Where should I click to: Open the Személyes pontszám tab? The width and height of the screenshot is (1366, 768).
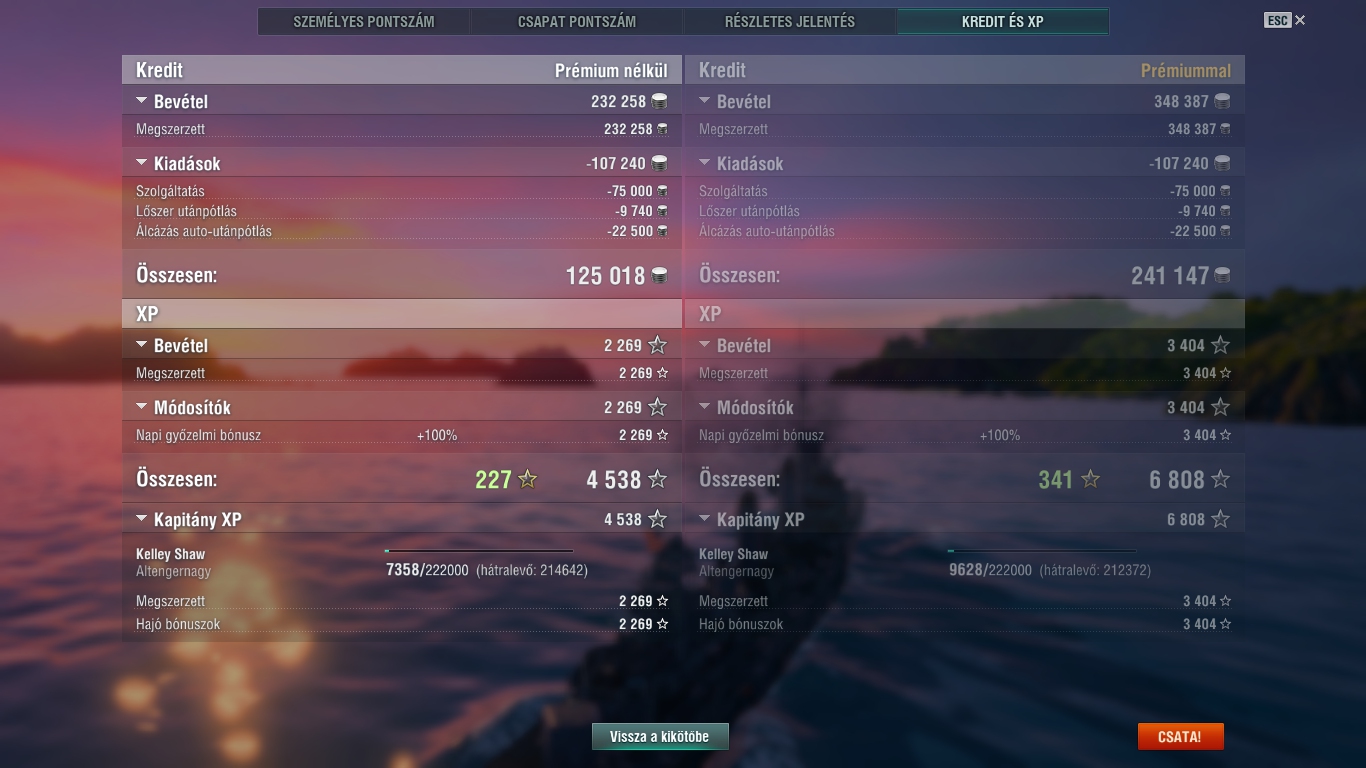click(x=364, y=21)
